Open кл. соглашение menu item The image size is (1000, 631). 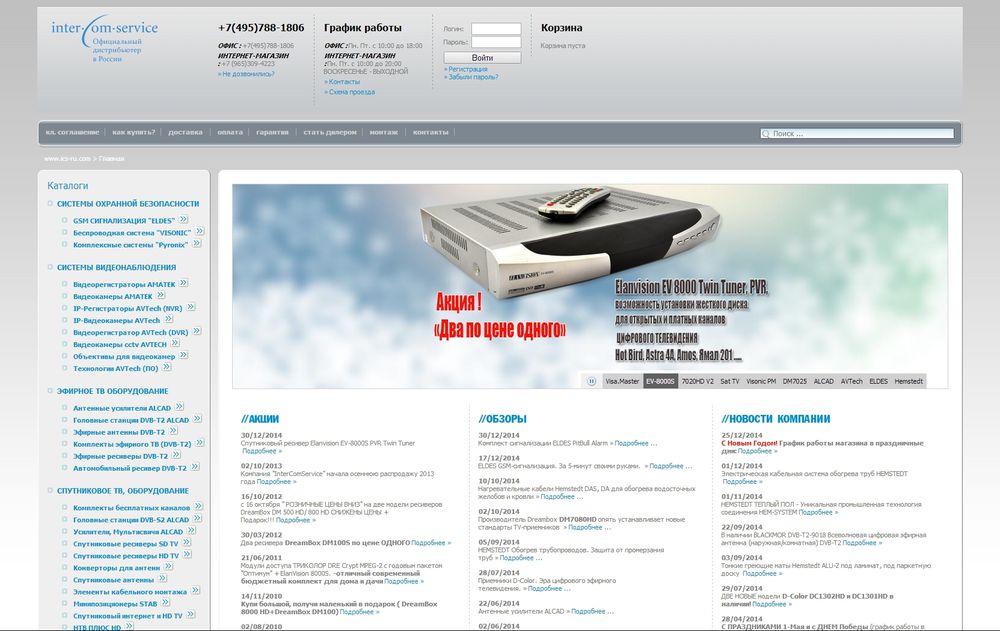click(72, 133)
